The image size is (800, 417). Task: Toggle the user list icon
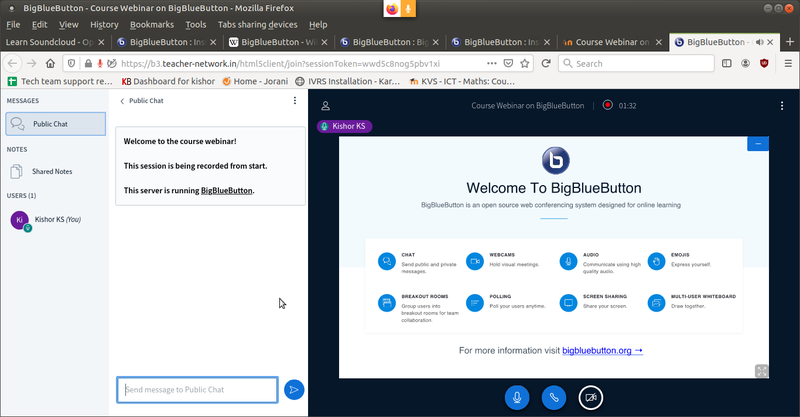[326, 106]
